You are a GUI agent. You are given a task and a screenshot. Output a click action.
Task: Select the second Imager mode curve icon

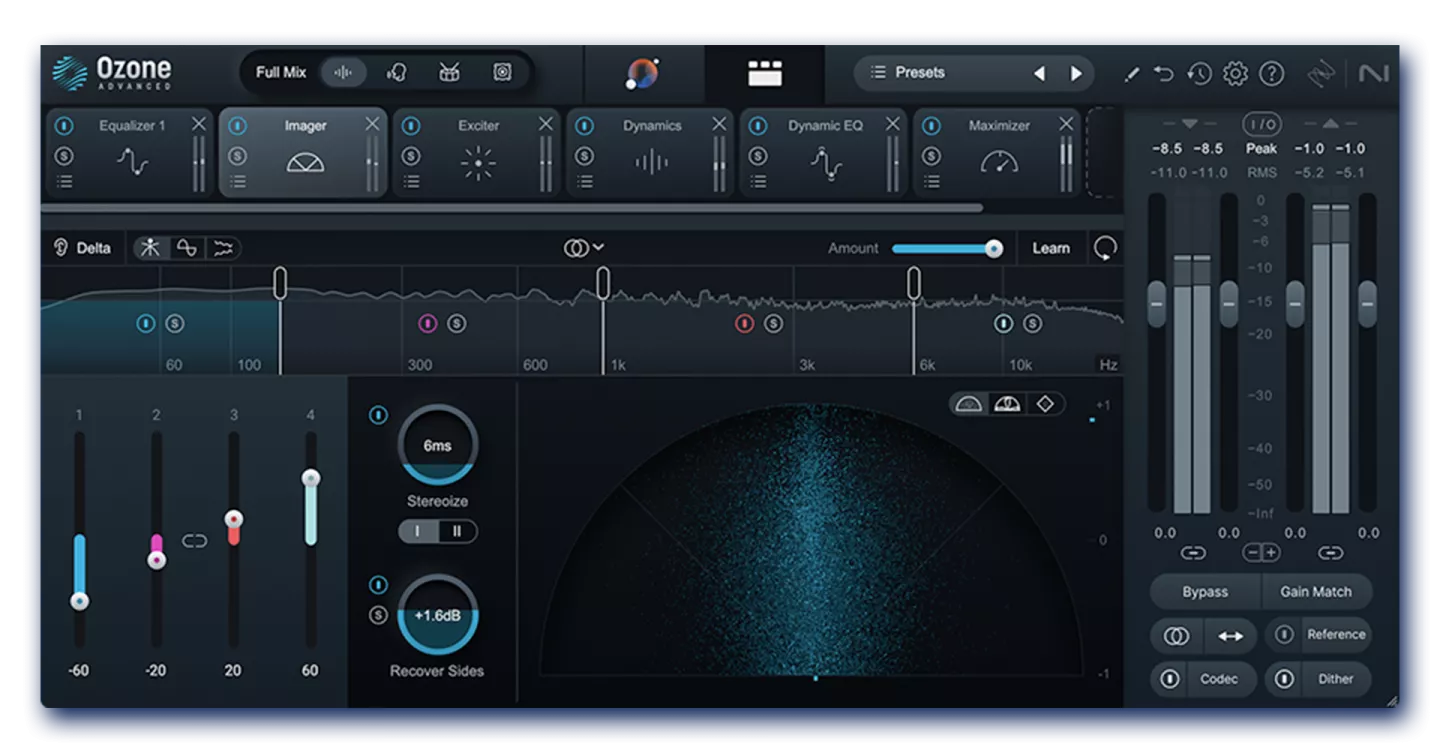[x=187, y=248]
